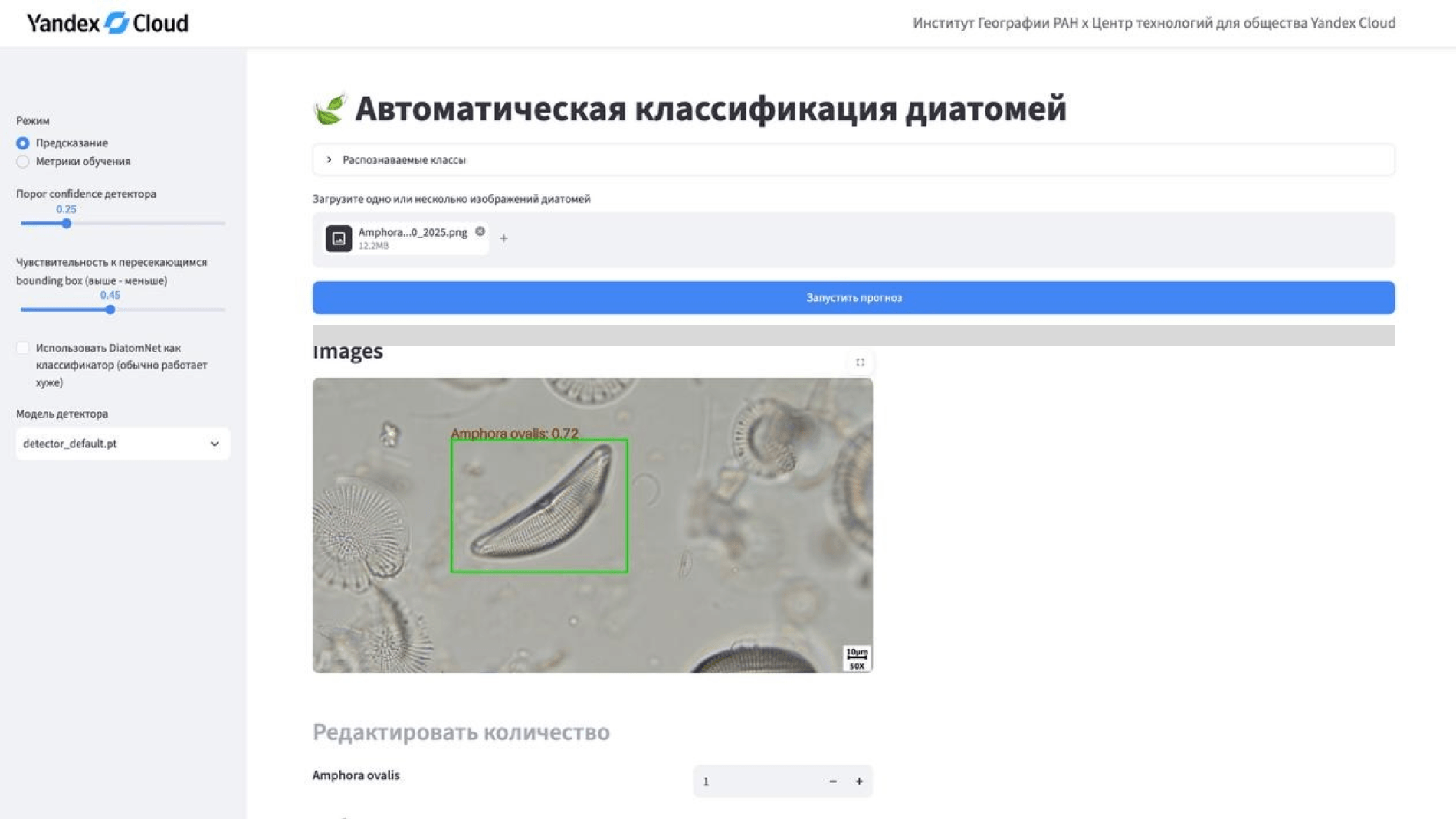Enable the DiatomNet classifier checkbox

click(23, 348)
